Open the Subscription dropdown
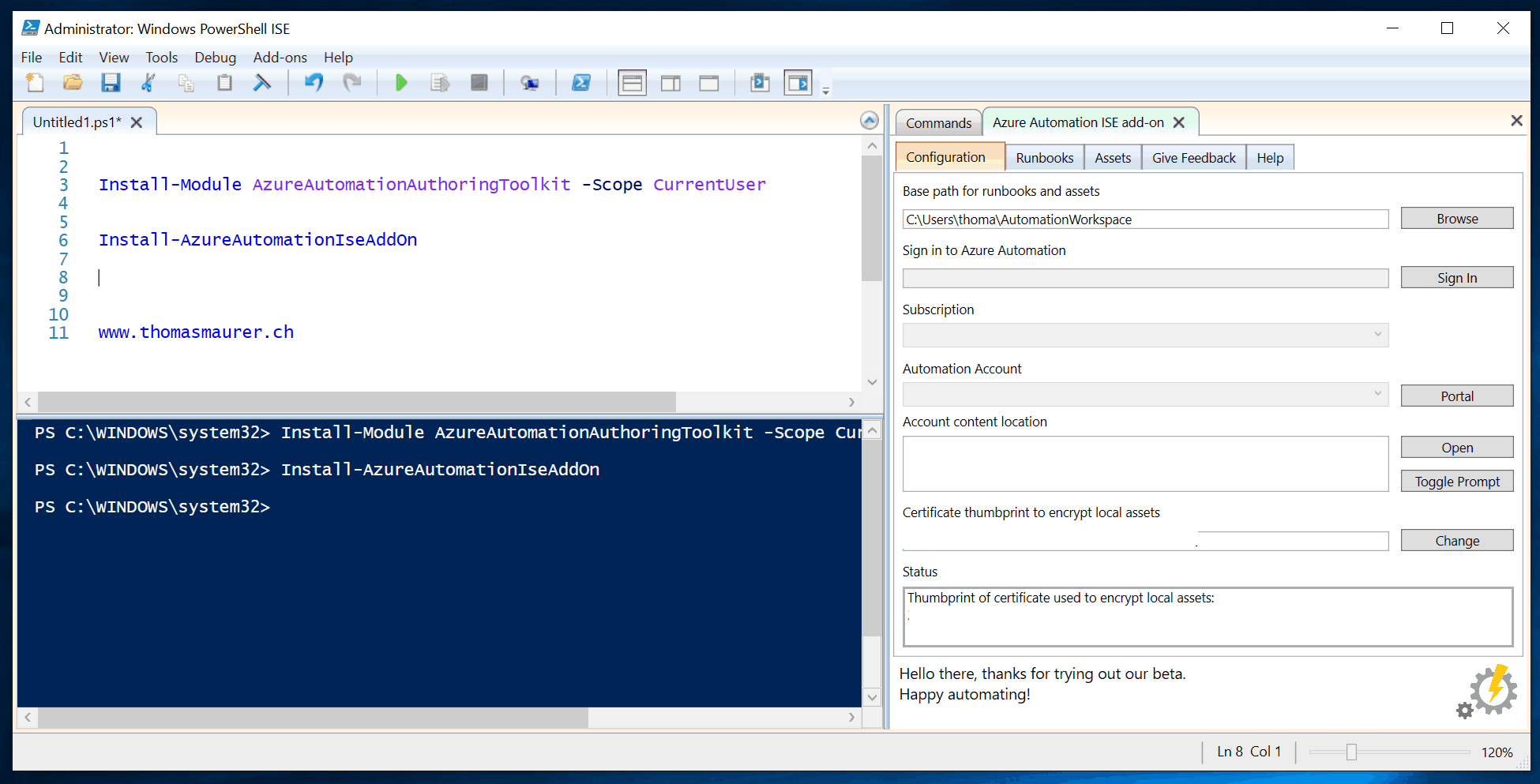The image size is (1540, 784). [x=1377, y=335]
